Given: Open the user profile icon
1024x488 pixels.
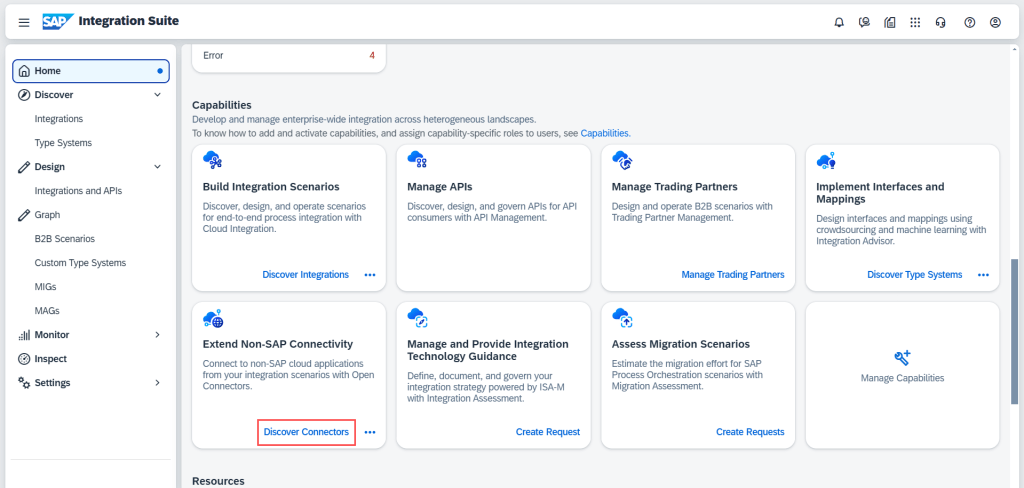Looking at the screenshot, I should [x=995, y=22].
